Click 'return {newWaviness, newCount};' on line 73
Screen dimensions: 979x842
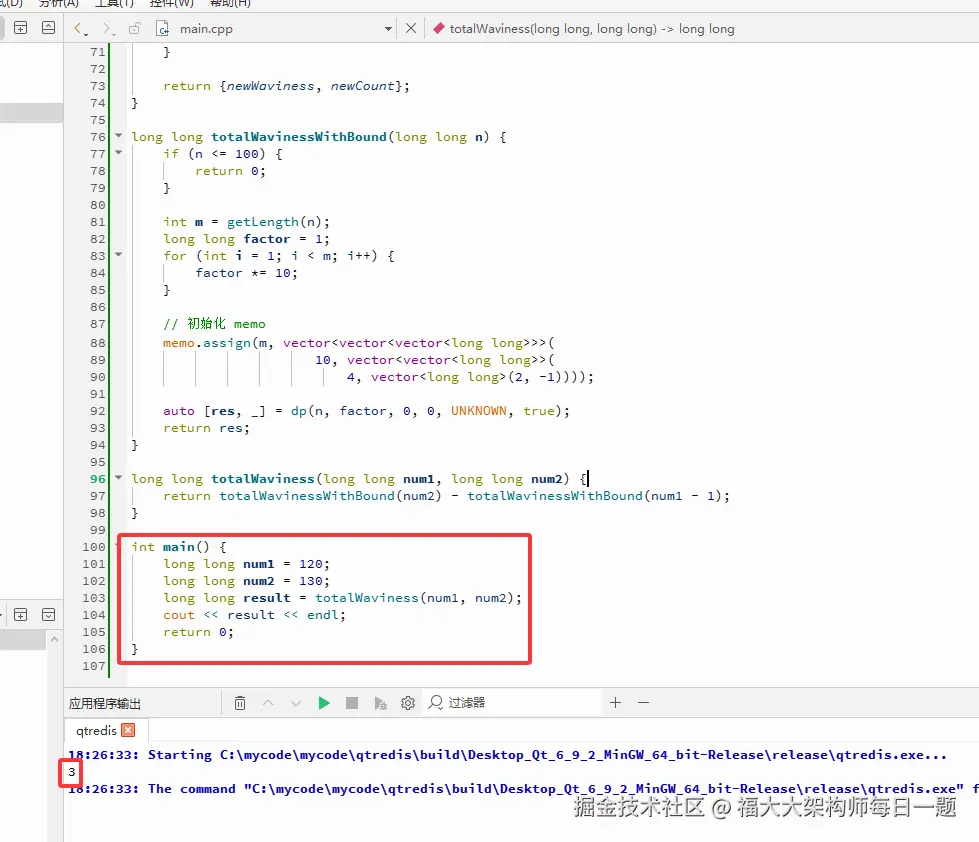(287, 86)
